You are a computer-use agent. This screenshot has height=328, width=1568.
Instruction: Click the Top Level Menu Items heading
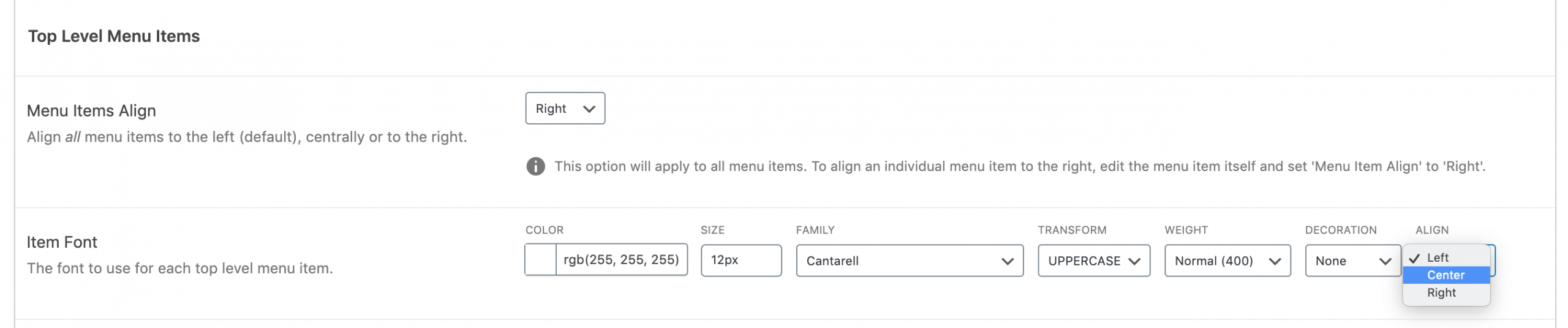coord(114,36)
